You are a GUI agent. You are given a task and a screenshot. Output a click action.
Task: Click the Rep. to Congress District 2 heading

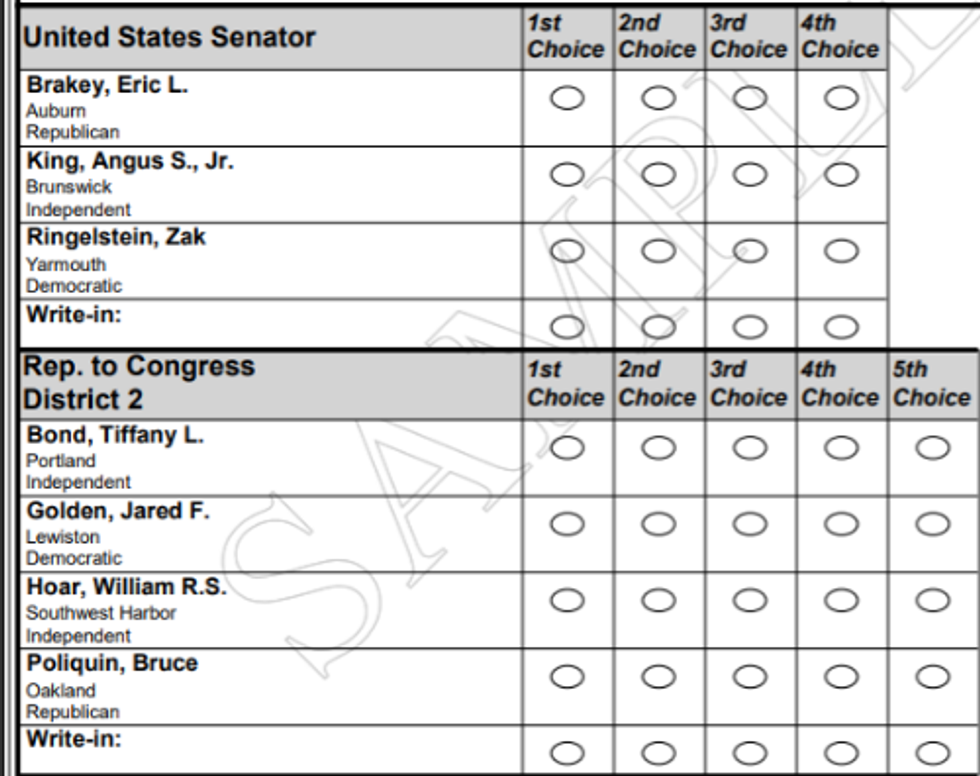(140, 383)
